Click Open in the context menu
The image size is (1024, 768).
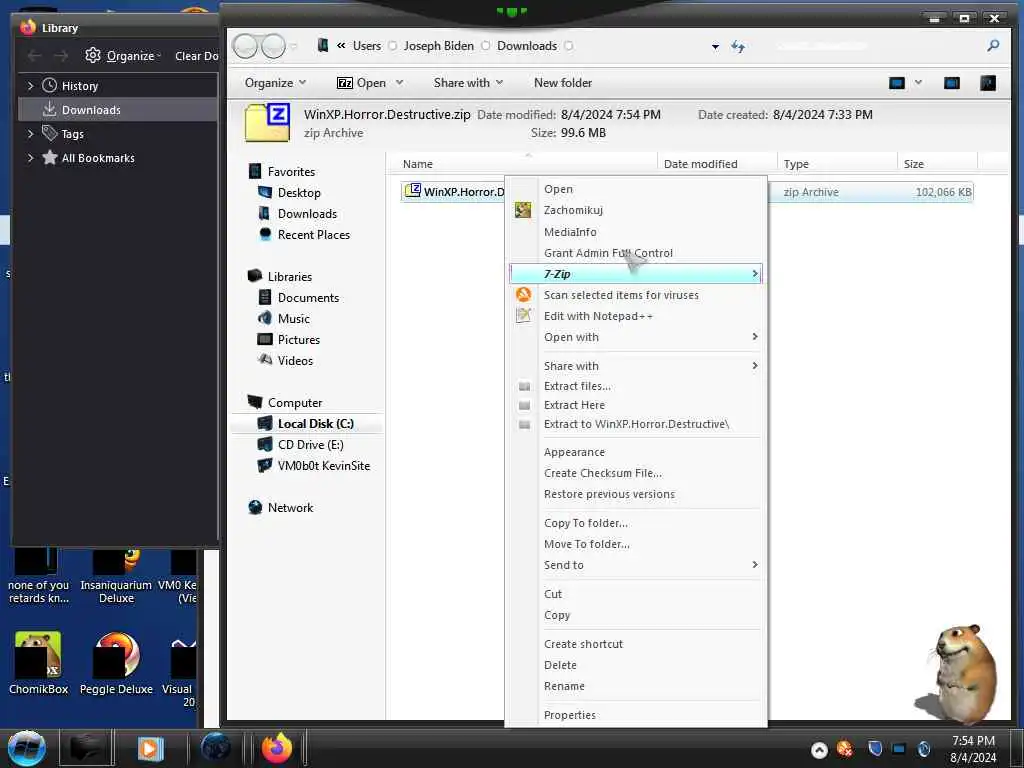point(558,189)
